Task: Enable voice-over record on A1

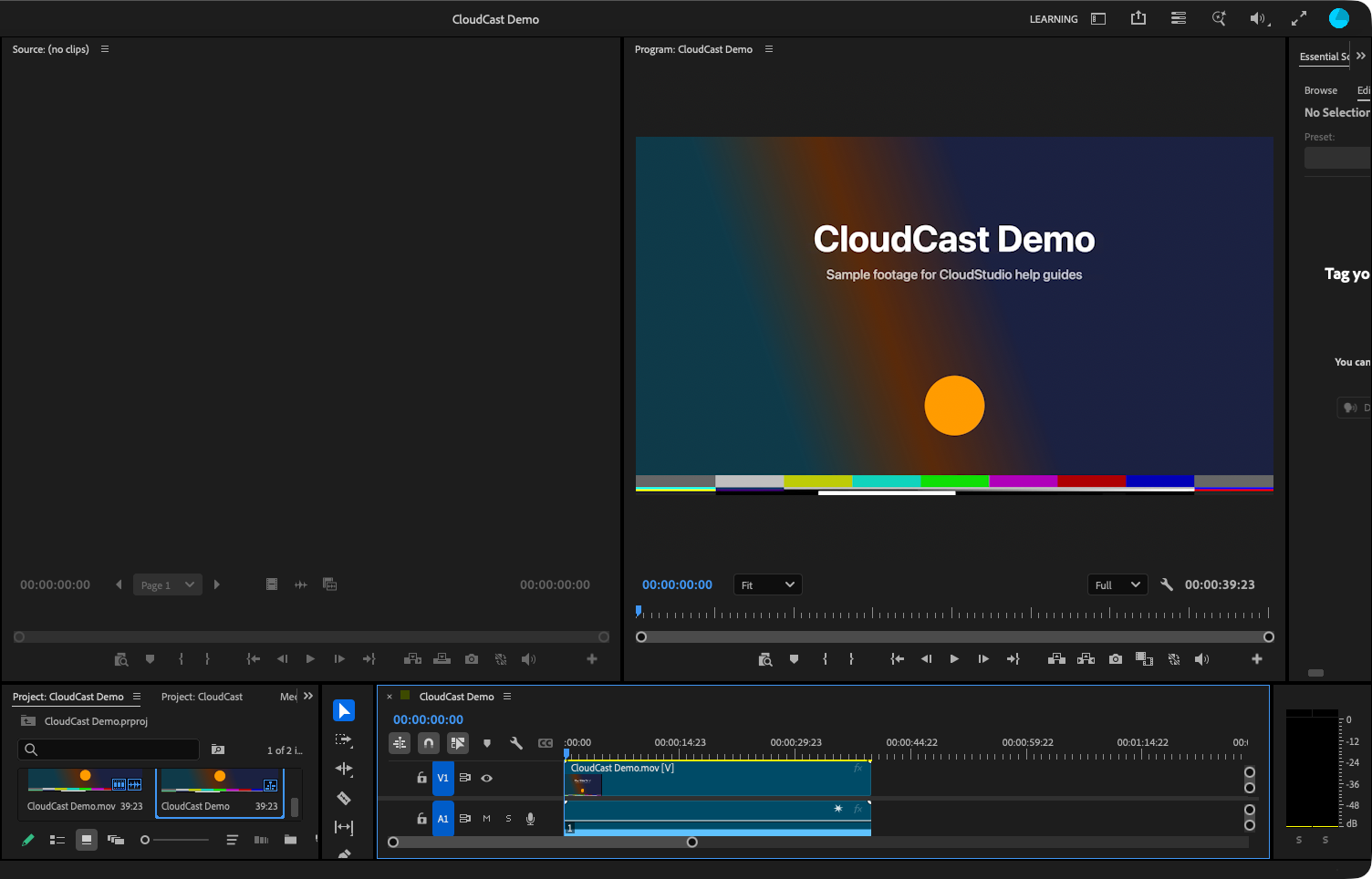Action: [531, 819]
